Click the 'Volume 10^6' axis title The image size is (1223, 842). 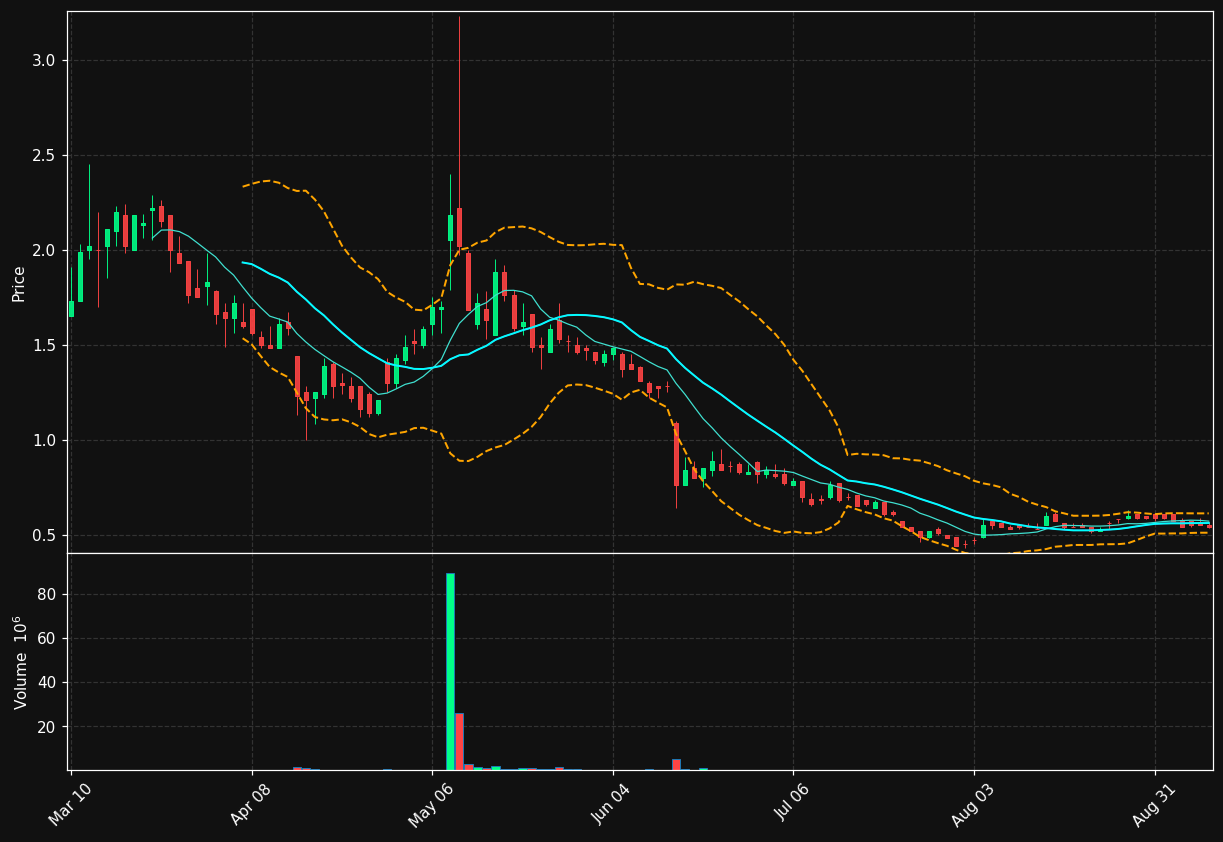click(20, 662)
